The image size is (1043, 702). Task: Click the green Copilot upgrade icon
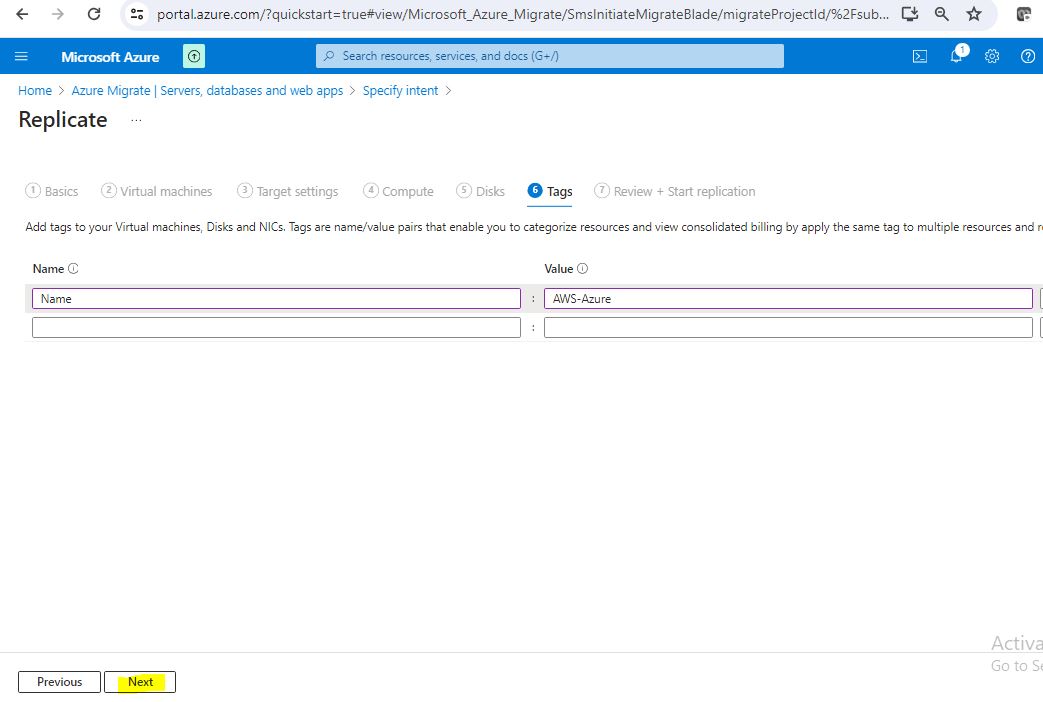tap(194, 57)
